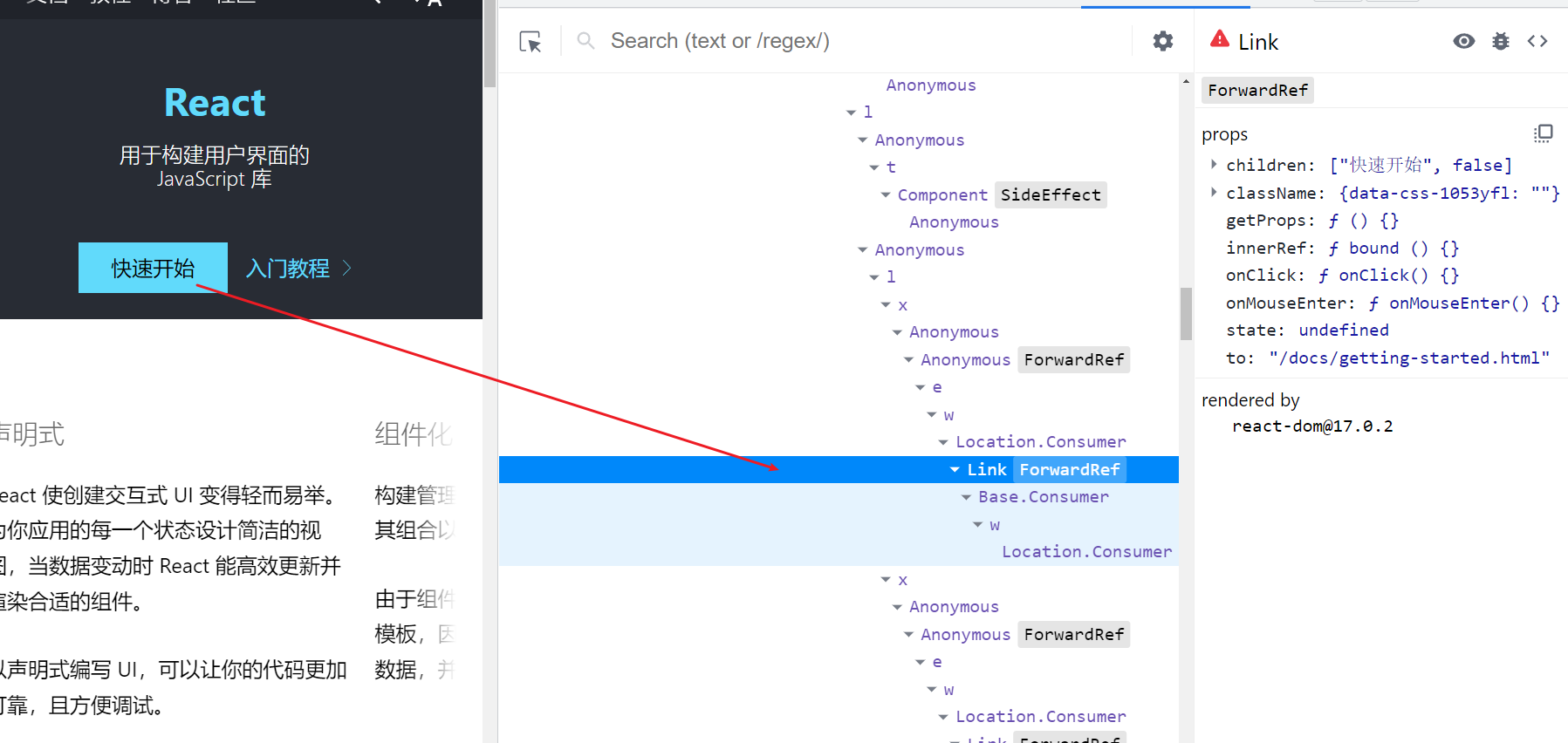
Task: Expand the children prop array
Action: click(1214, 164)
